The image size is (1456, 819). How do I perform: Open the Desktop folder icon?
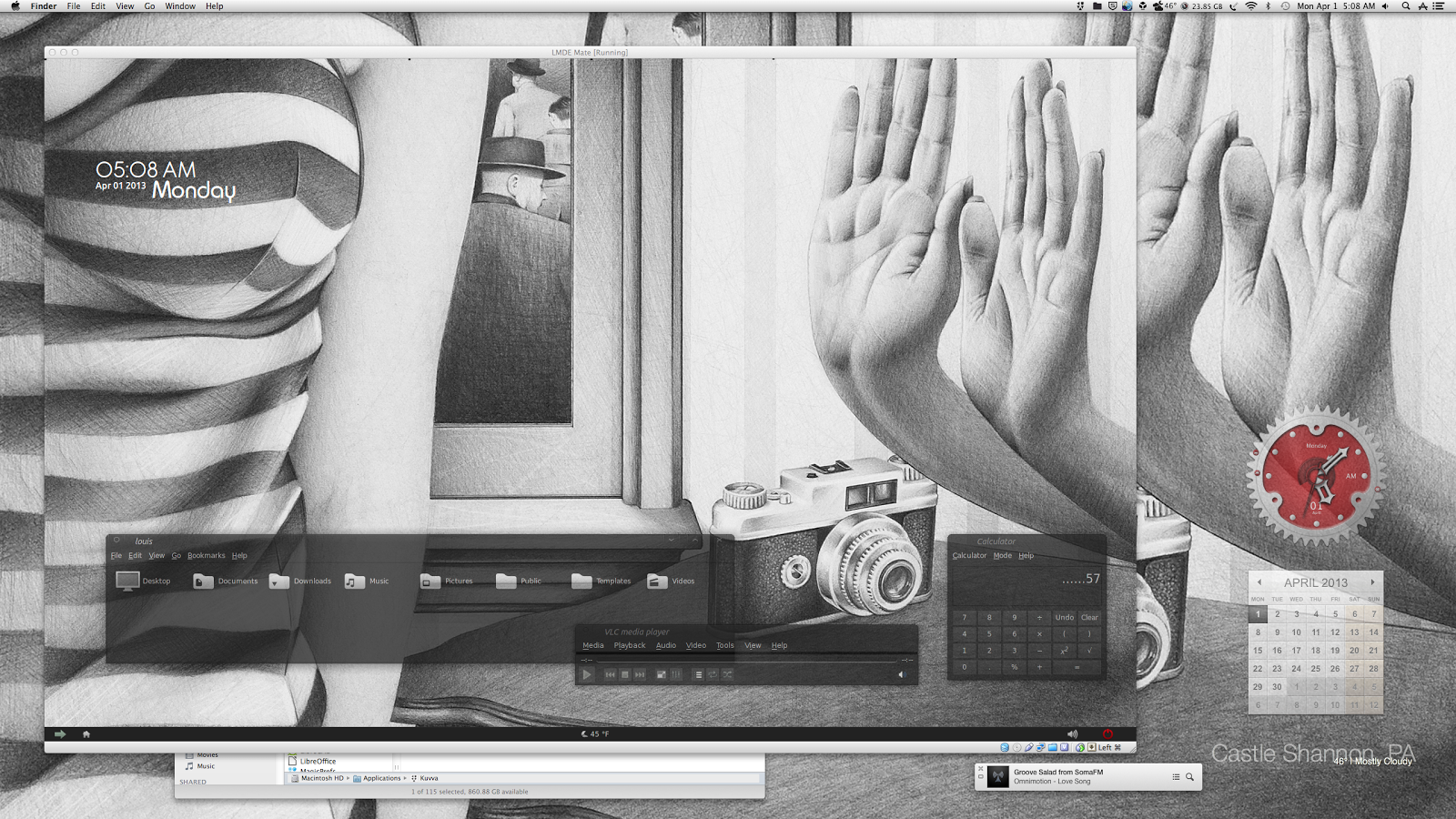[x=127, y=581]
